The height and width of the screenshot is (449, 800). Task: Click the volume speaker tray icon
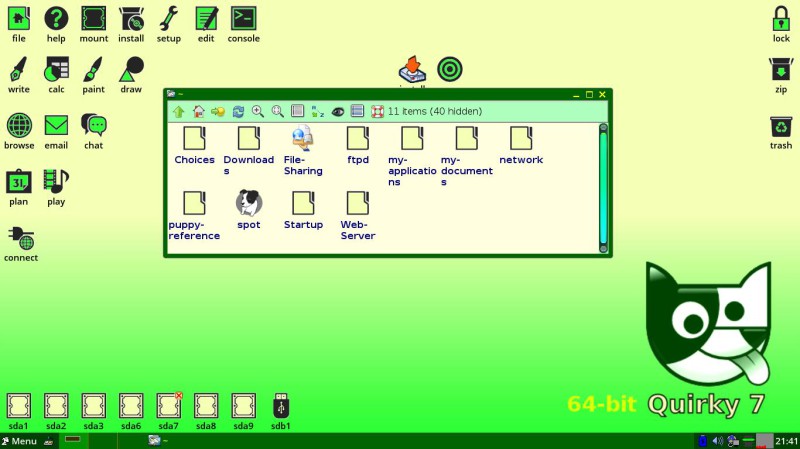click(x=718, y=440)
